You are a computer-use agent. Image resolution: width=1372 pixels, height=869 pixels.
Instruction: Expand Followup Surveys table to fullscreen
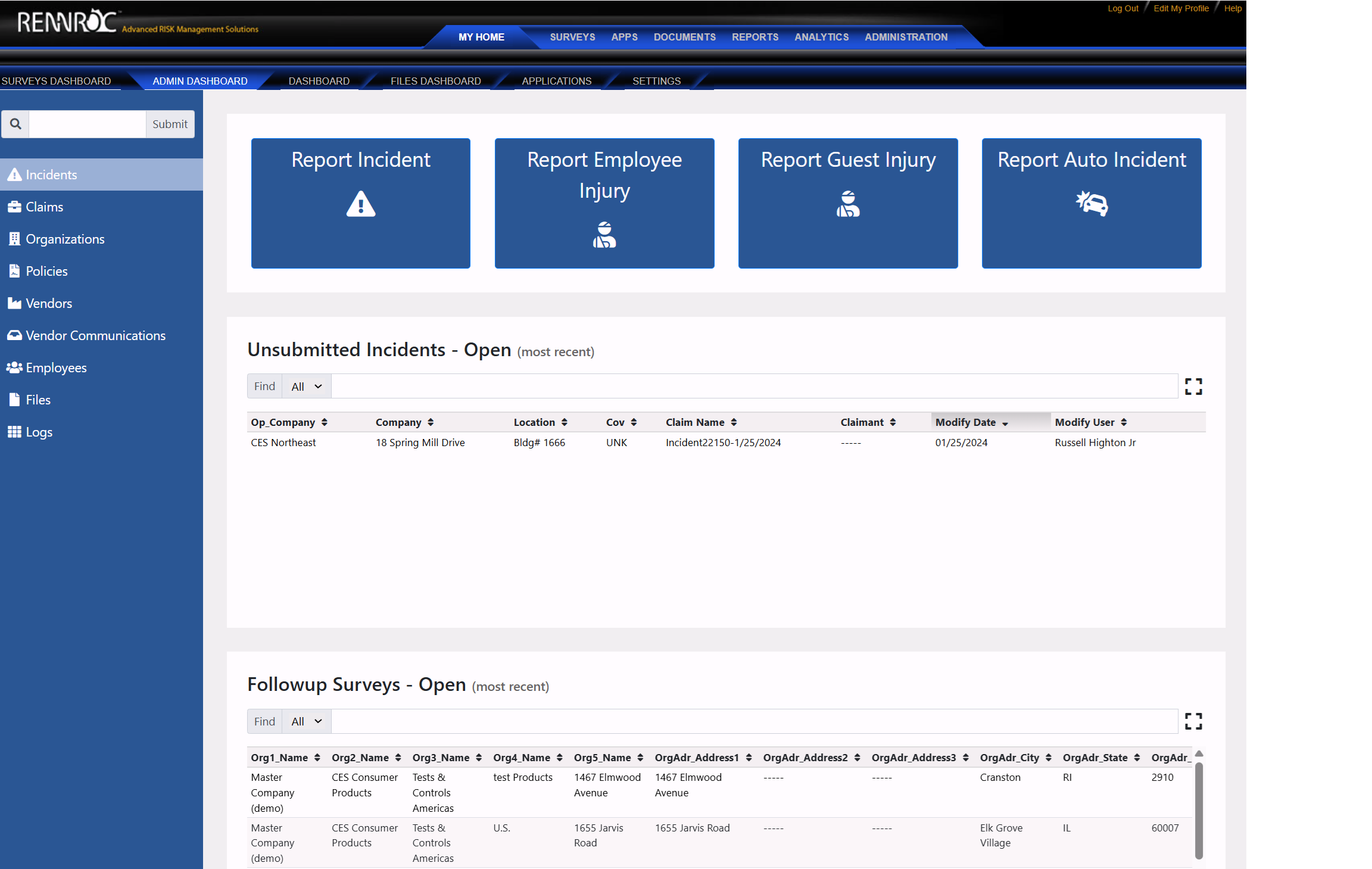1193,721
